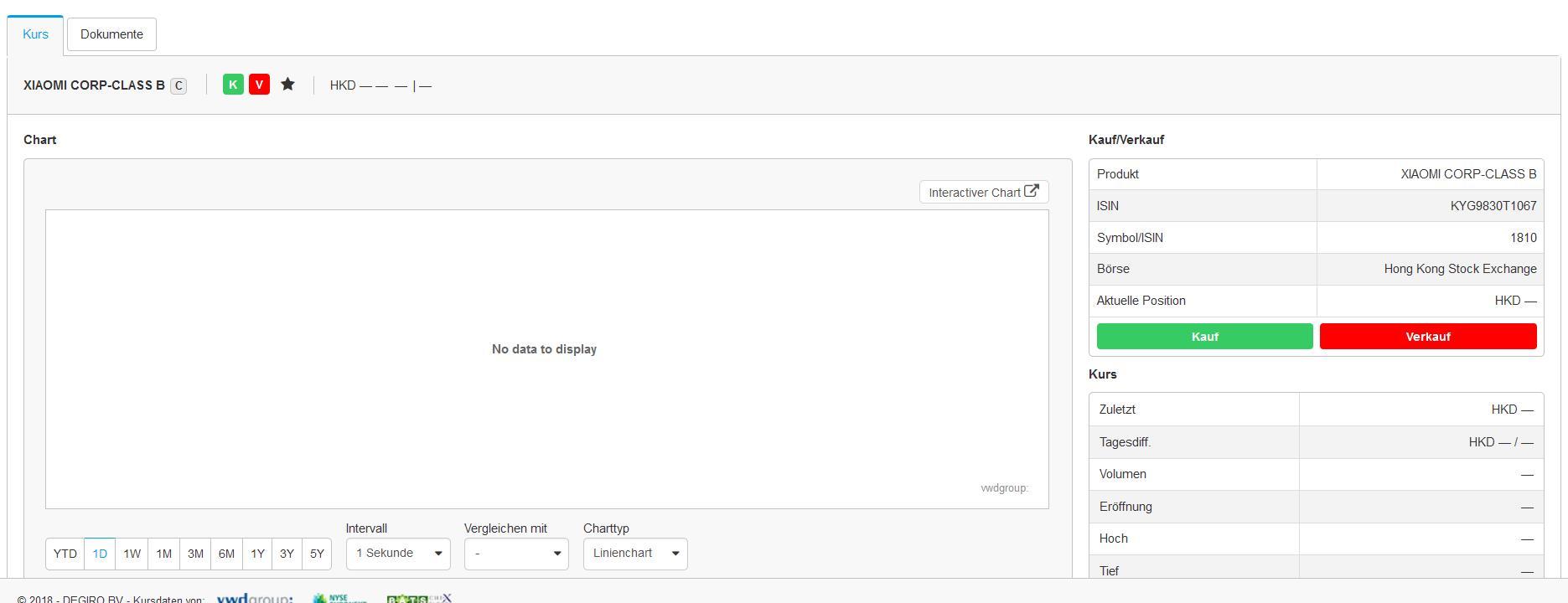Click the Aktuelle Position row label
The image size is (1568, 603).
click(1141, 301)
